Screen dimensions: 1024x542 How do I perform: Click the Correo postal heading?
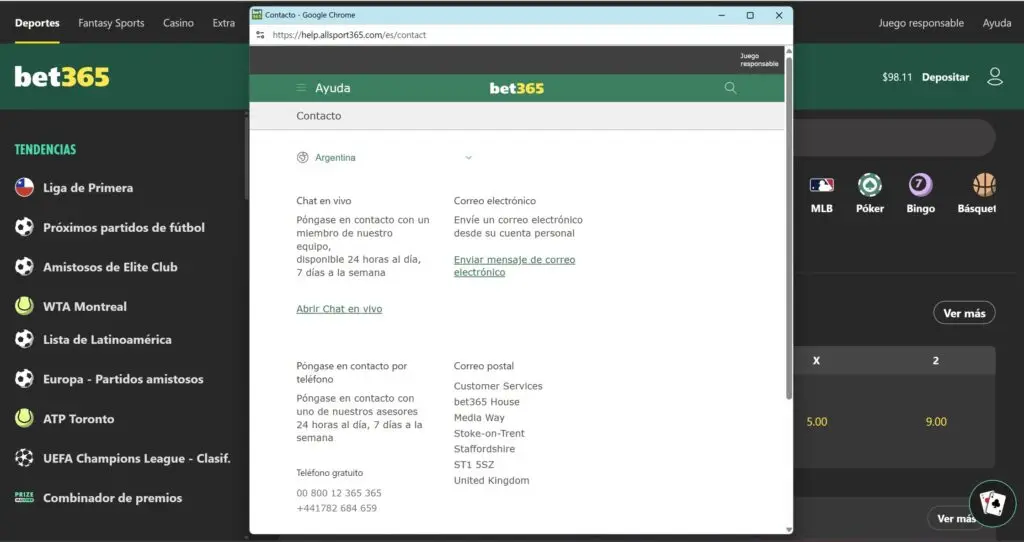click(x=484, y=366)
